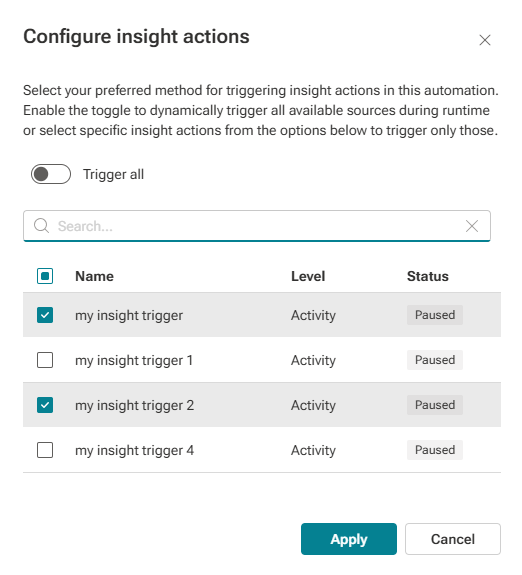Click Paused badge of my insight trigger
Image resolution: width=522 pixels, height=575 pixels.
tap(435, 315)
